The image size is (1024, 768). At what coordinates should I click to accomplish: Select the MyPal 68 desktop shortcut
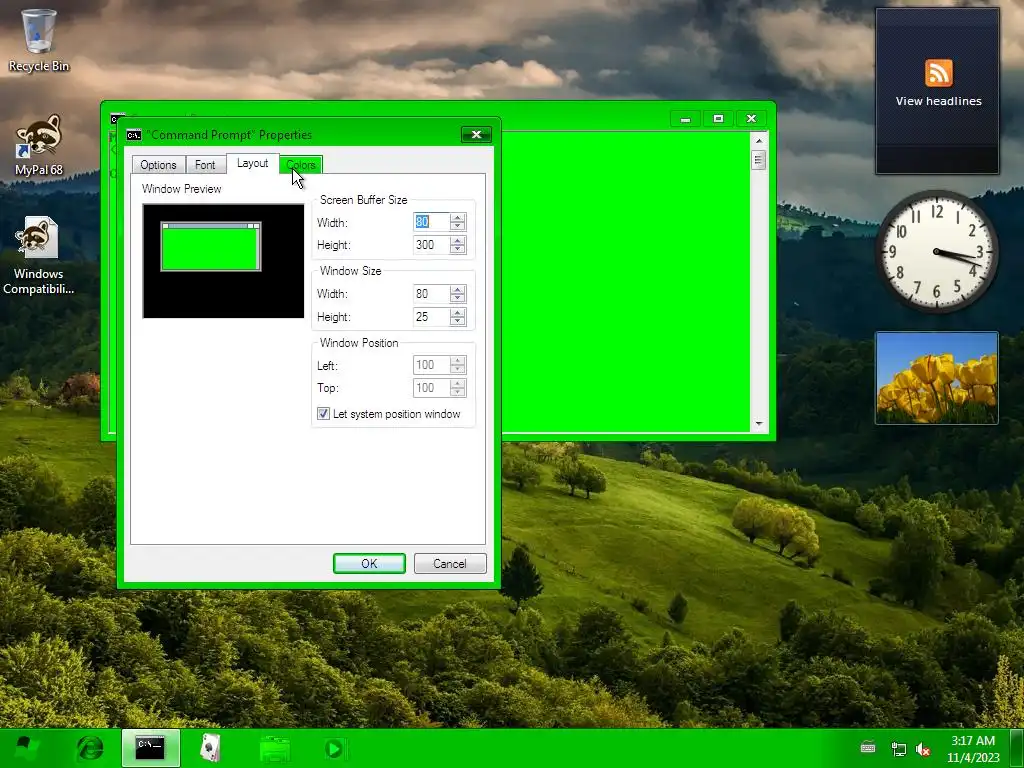pos(39,145)
